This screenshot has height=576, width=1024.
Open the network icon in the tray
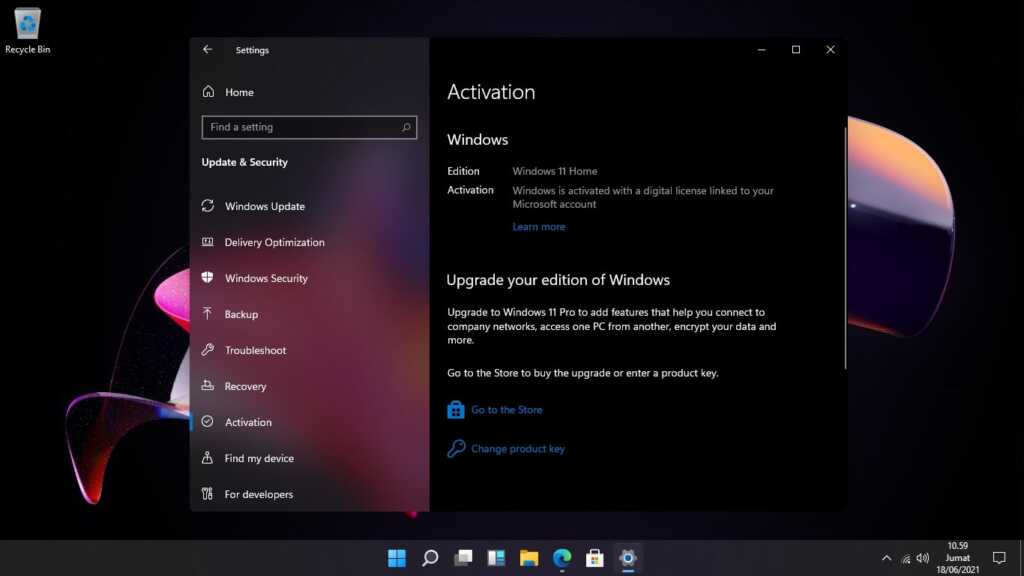[906, 558]
